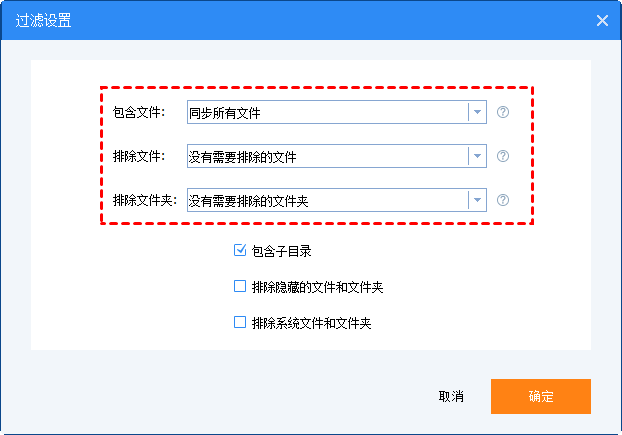Screen dimensions: 622x435
Task: Click the 取消 button
Action: click(451, 396)
